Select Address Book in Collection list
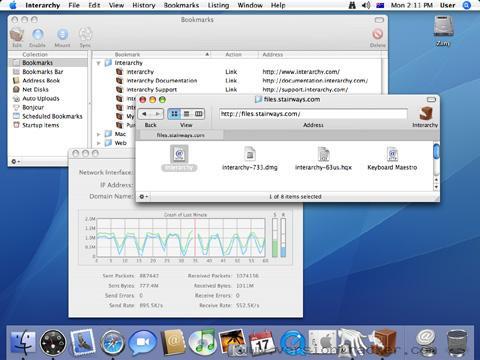Image resolution: width=480 pixels, height=360 pixels. click(48, 81)
